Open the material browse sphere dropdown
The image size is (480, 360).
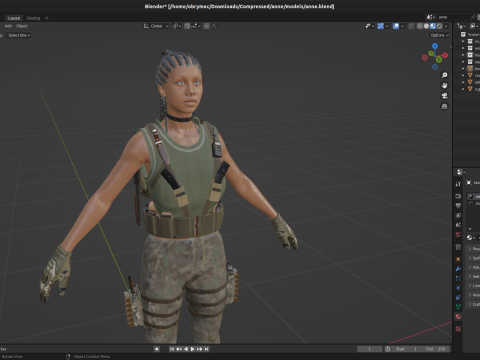click(x=471, y=238)
